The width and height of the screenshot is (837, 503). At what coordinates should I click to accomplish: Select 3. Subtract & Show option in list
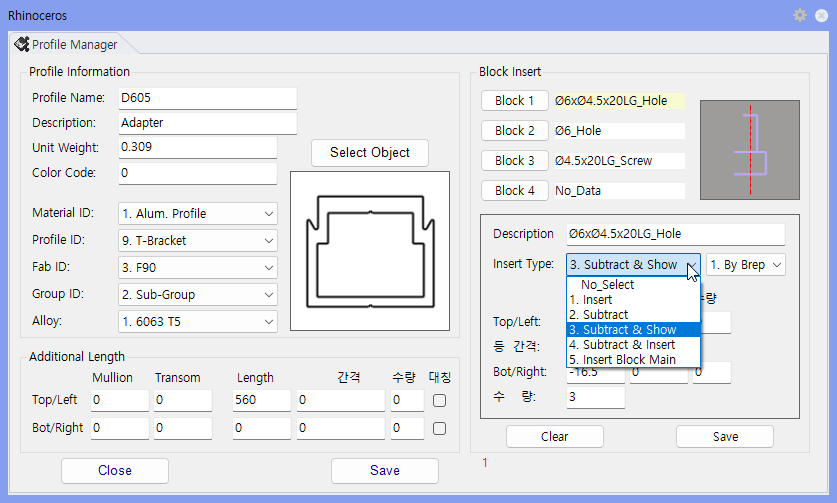coord(633,329)
